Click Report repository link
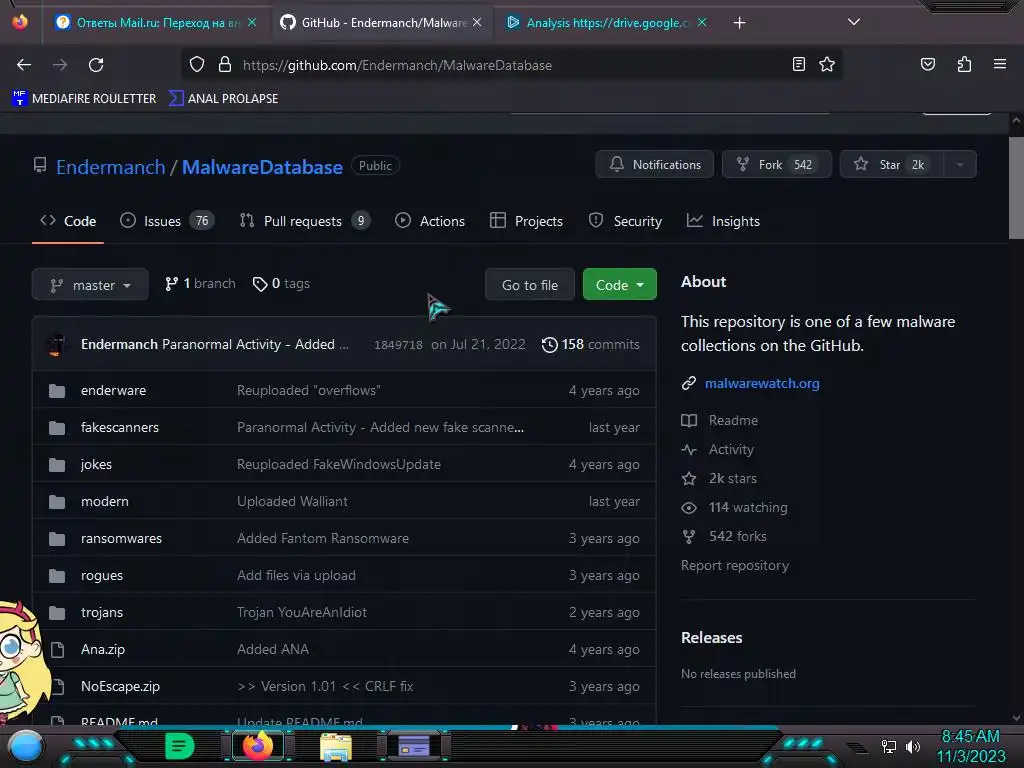Image resolution: width=1024 pixels, height=768 pixels. point(735,566)
